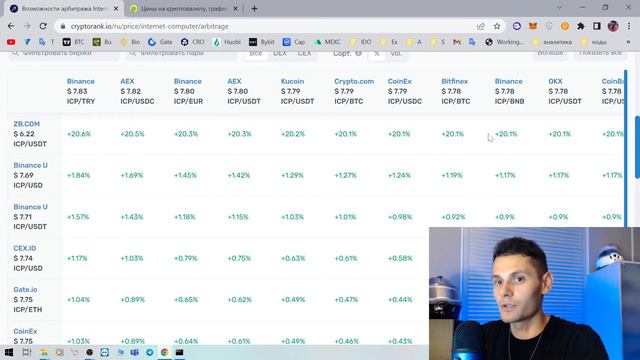640x360 pixels.
Task: Open the YouTube bookmark icon
Action: click(11, 42)
